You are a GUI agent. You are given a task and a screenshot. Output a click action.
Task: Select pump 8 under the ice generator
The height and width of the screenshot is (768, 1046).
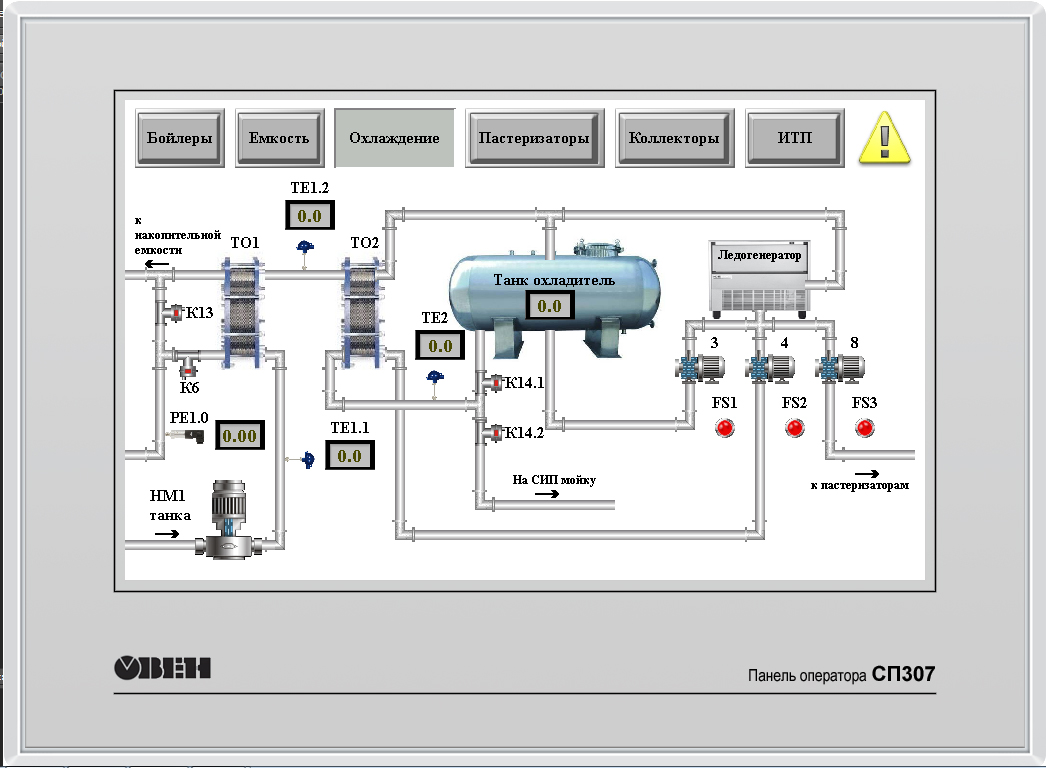pyautogui.click(x=841, y=368)
